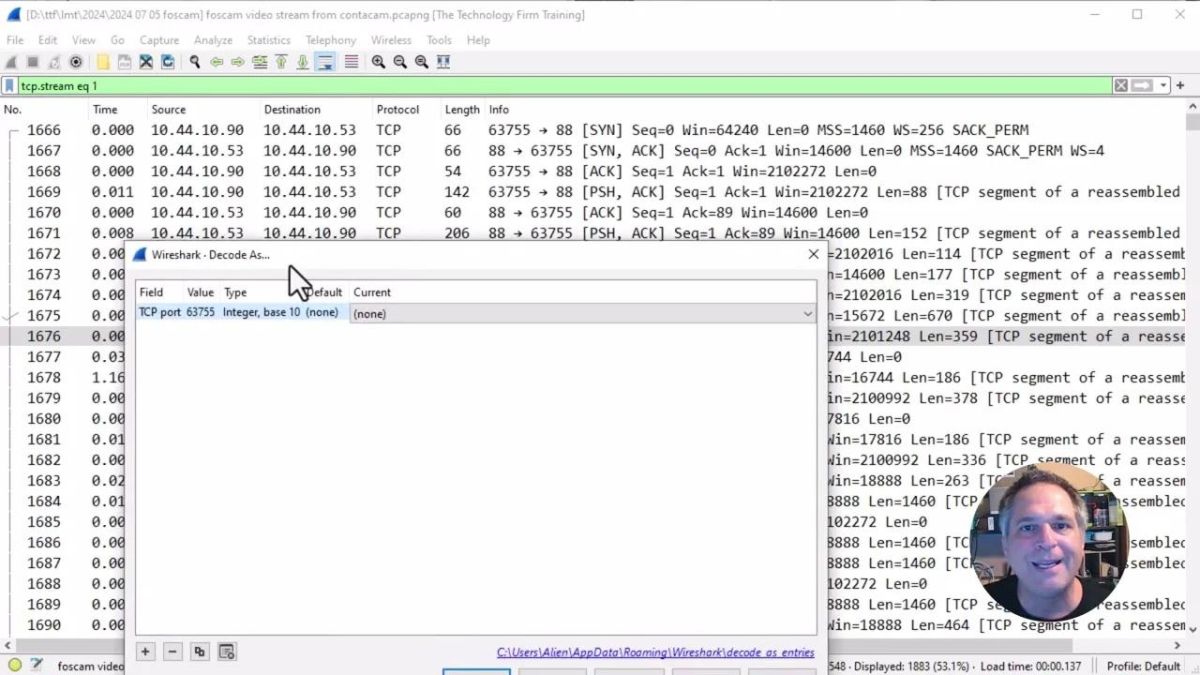Toggle packet list colorization
Screen dimensions: 1200x675
pyautogui.click(x=351, y=62)
